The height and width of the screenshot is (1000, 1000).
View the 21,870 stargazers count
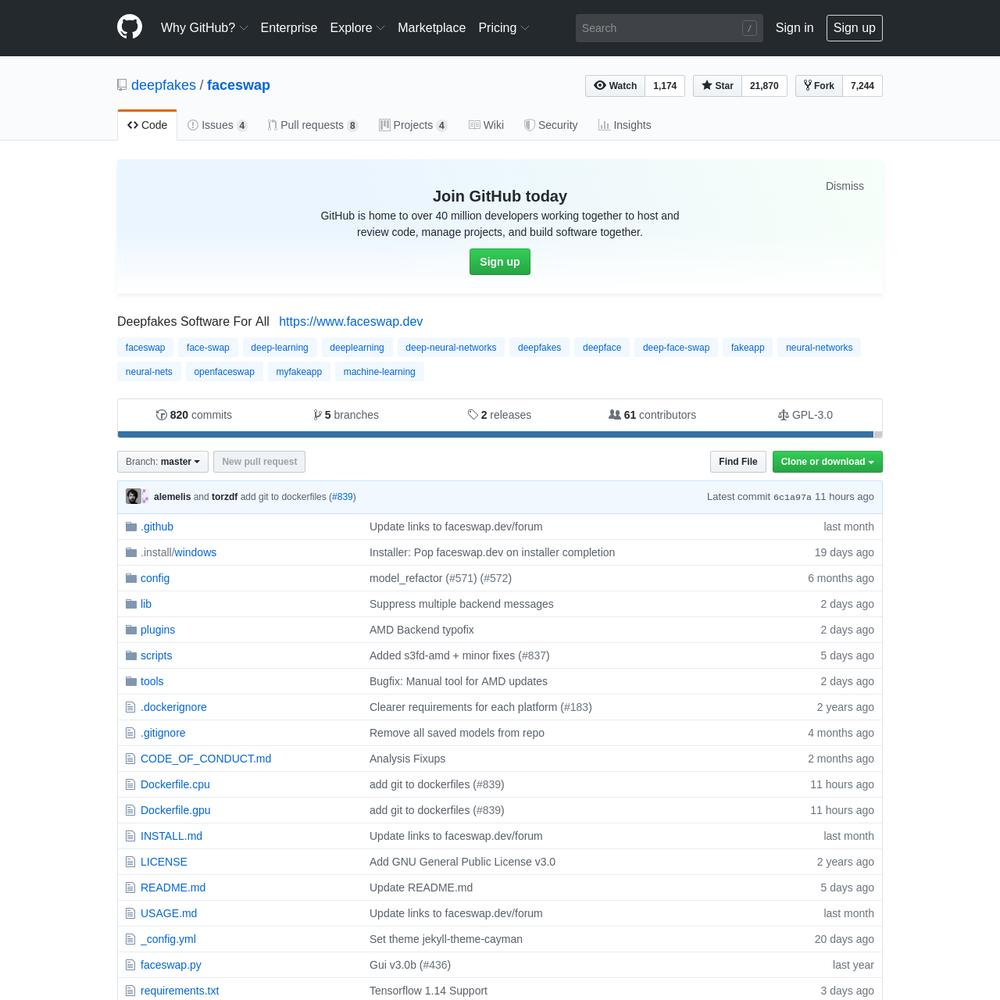click(x=764, y=85)
